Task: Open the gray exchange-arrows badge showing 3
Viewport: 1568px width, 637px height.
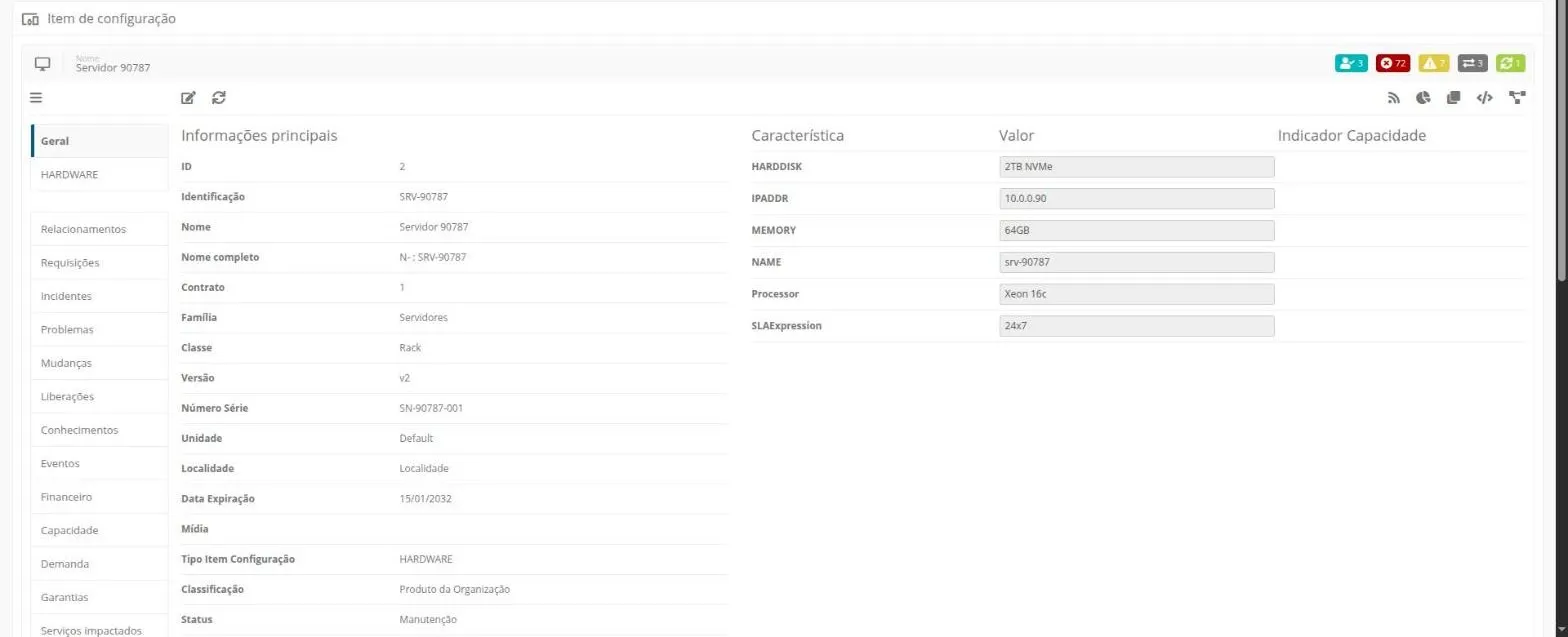Action: [x=1473, y=63]
